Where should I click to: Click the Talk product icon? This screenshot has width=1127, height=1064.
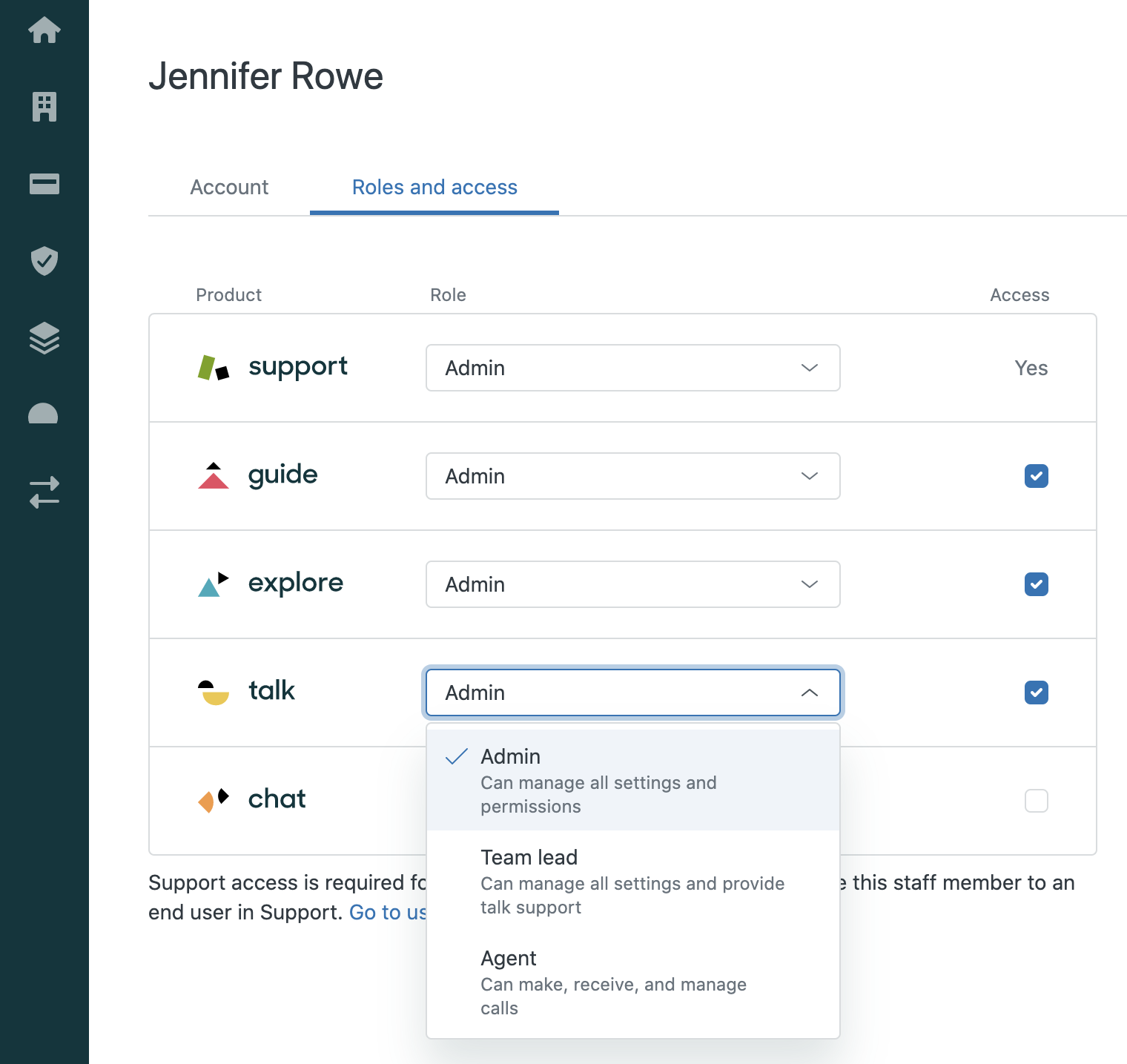pos(214,691)
